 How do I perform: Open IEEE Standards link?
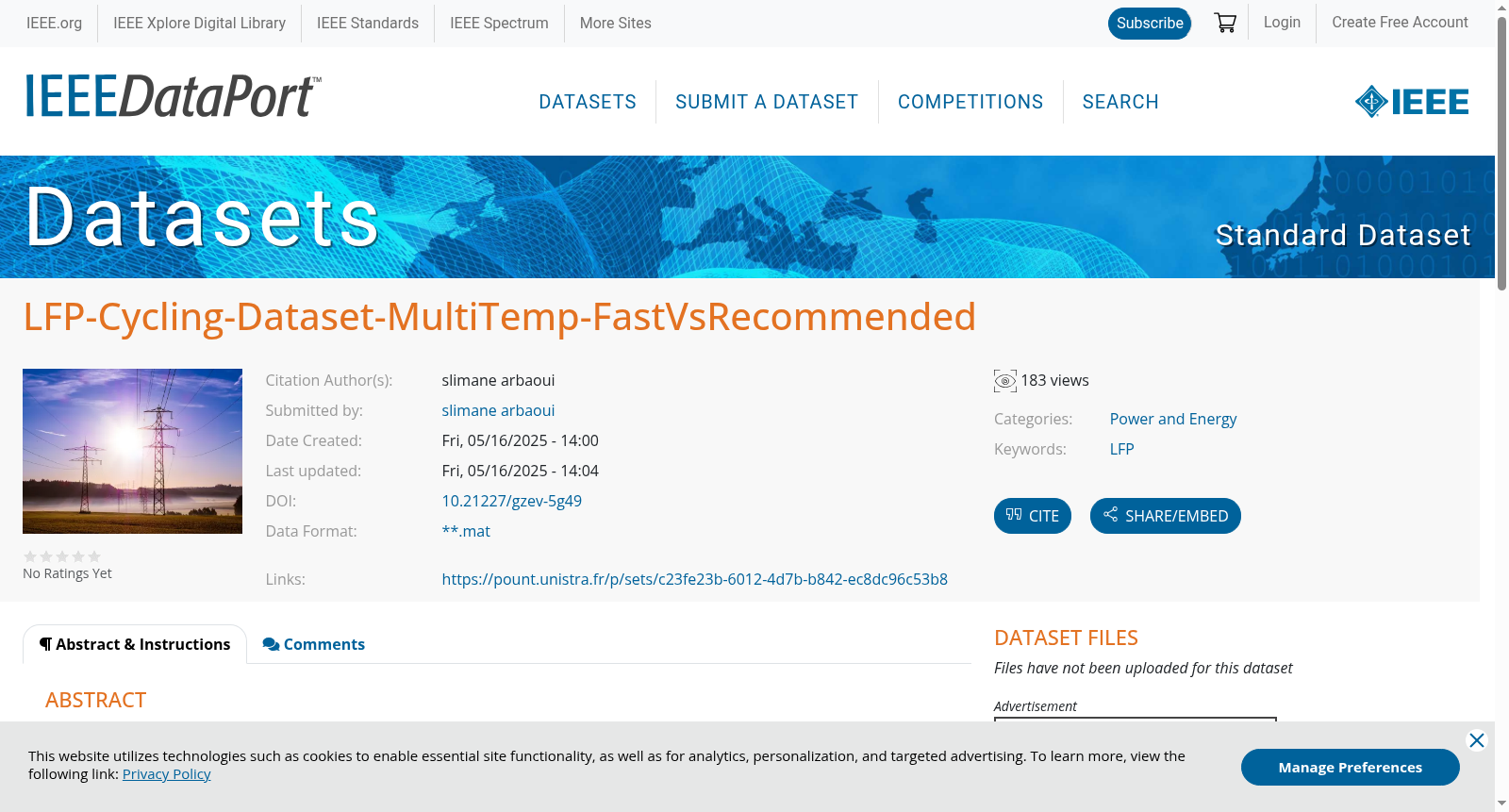(368, 23)
